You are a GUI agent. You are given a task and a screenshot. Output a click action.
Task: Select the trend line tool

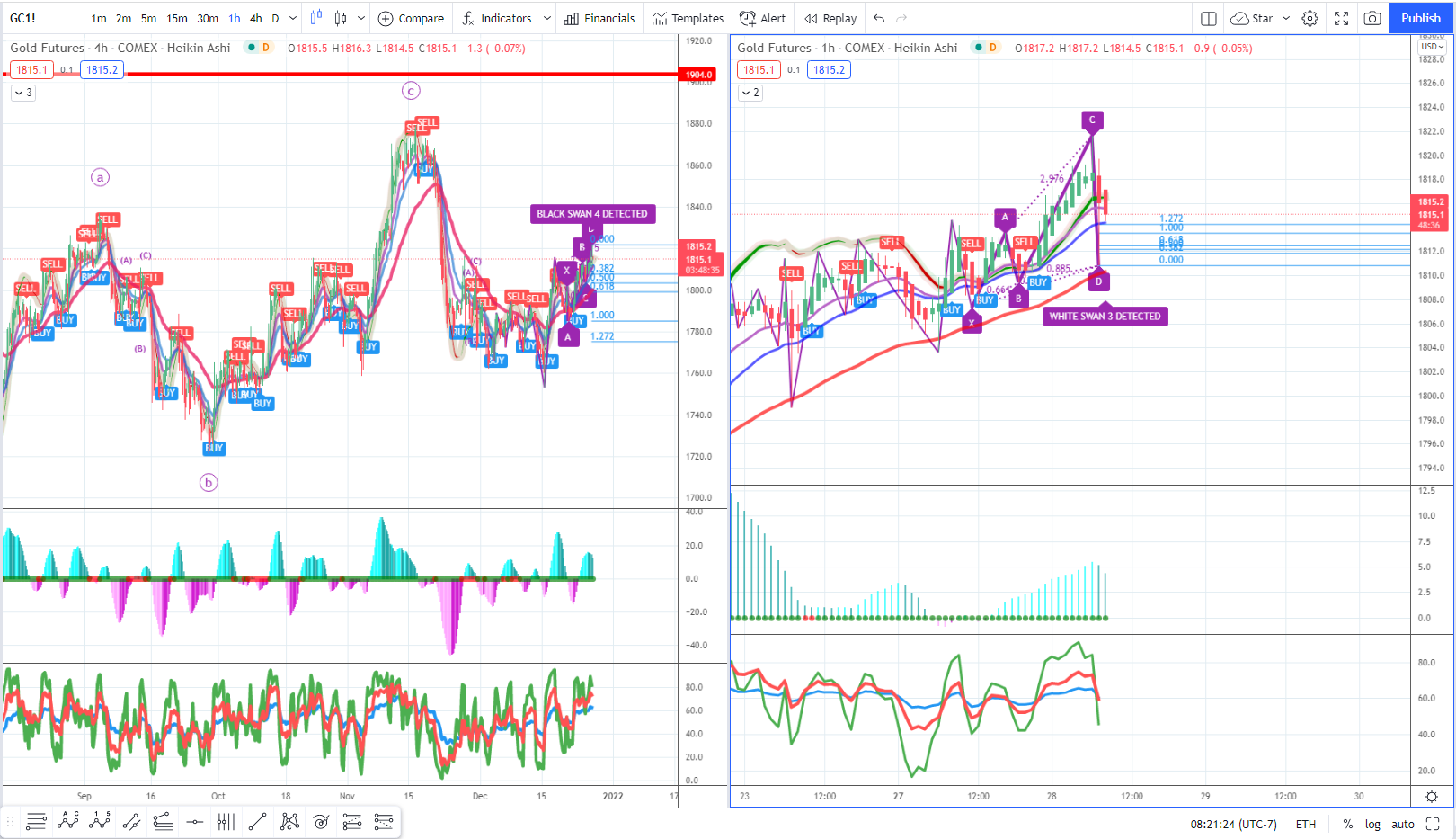[257, 821]
